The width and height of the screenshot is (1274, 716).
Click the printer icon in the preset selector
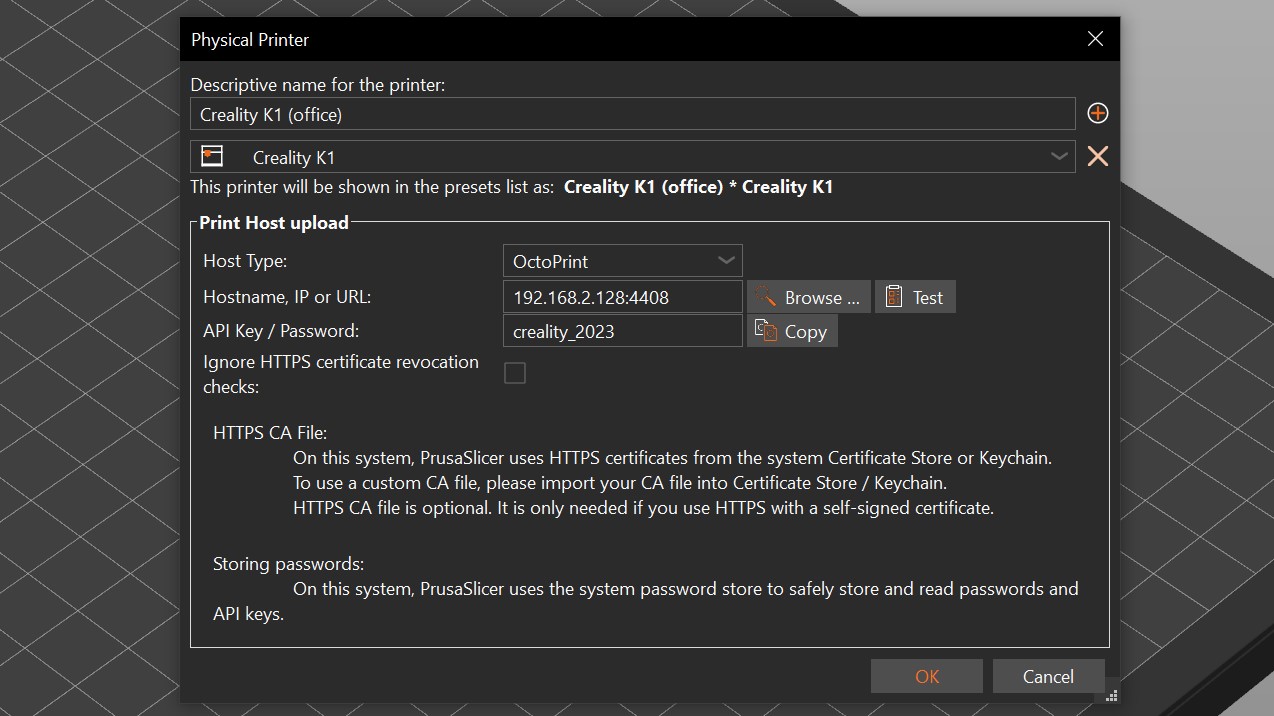pyautogui.click(x=211, y=157)
